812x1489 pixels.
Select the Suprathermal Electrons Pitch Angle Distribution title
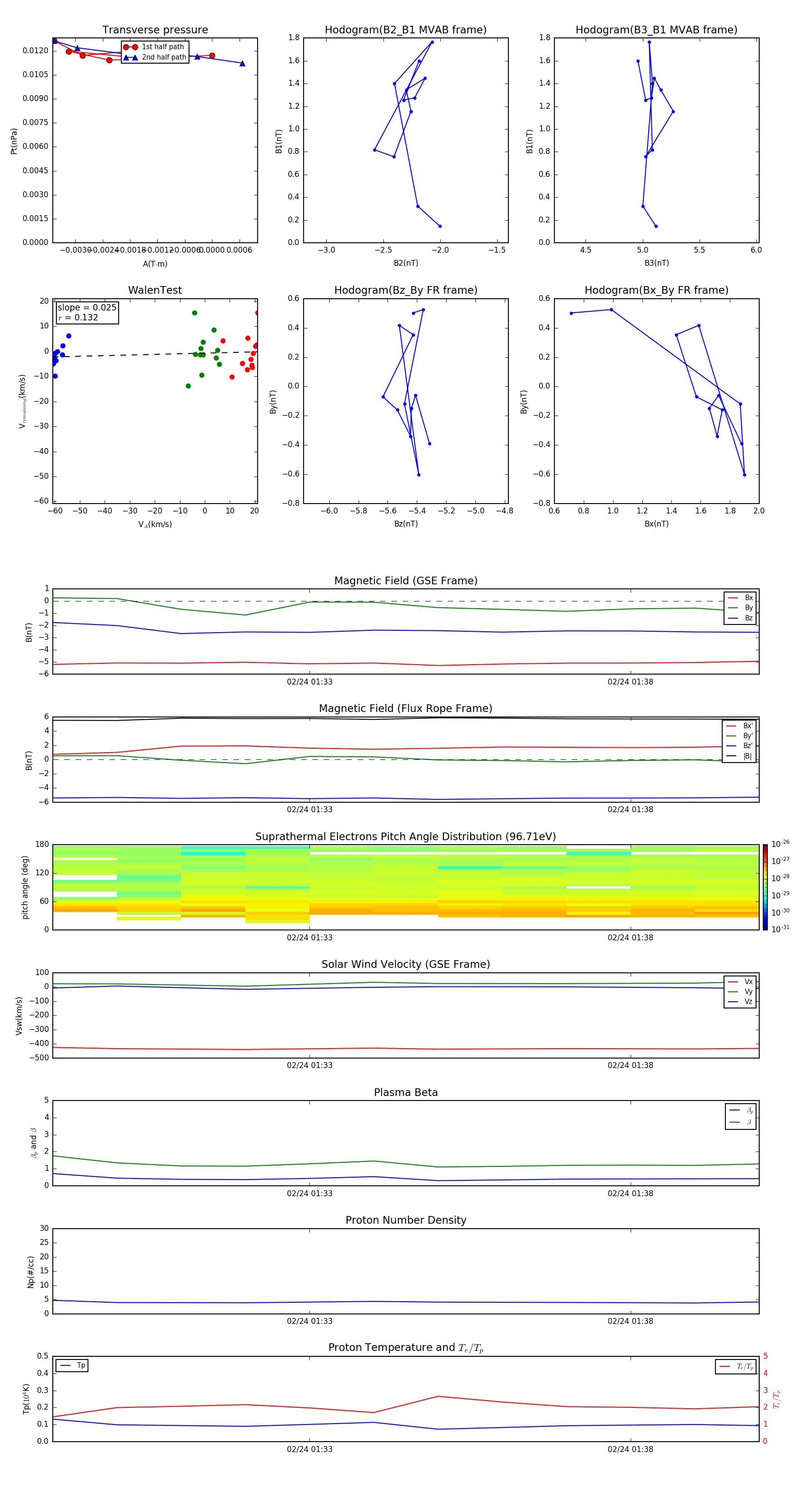[x=406, y=837]
